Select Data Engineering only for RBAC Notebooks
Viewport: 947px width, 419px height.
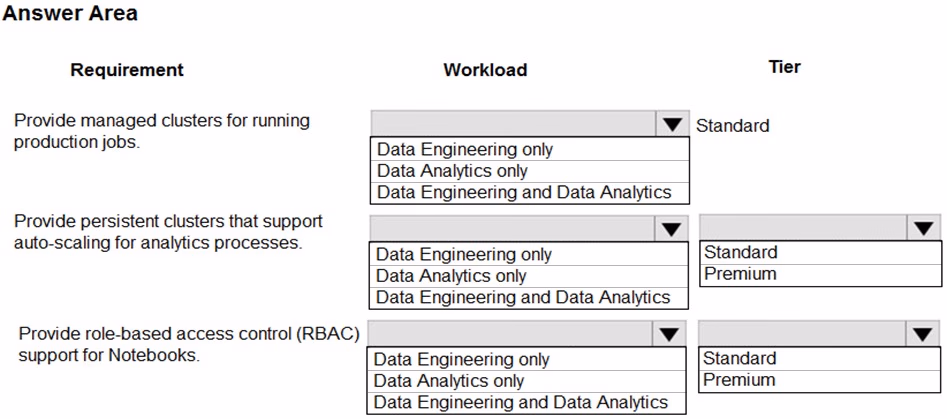click(527, 360)
